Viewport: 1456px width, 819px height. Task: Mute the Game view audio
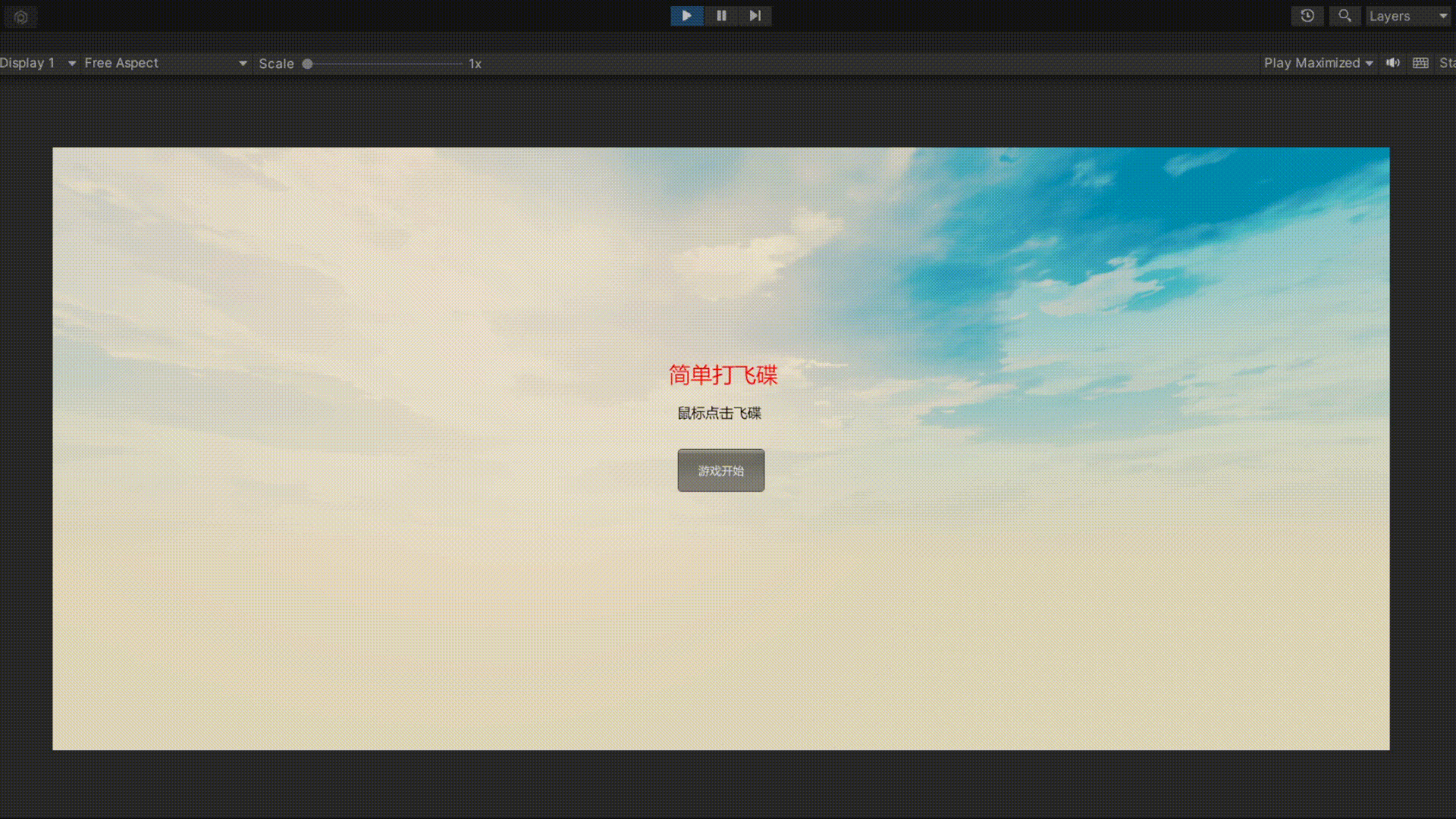(x=1393, y=63)
